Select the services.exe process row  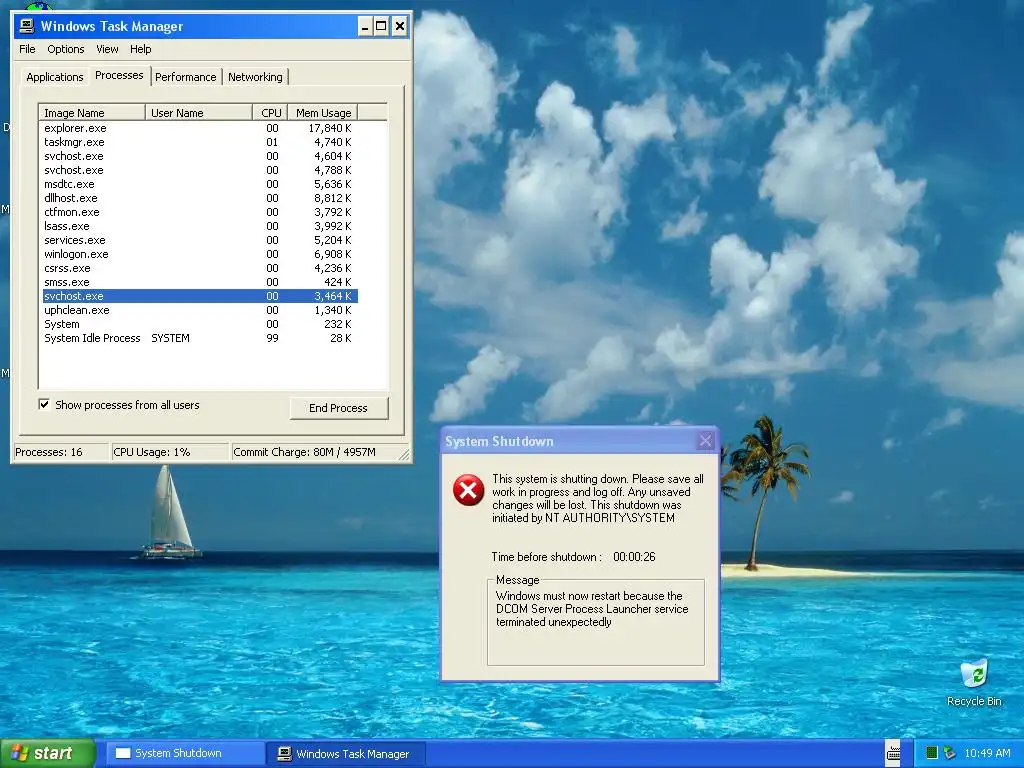pyautogui.click(x=199, y=240)
